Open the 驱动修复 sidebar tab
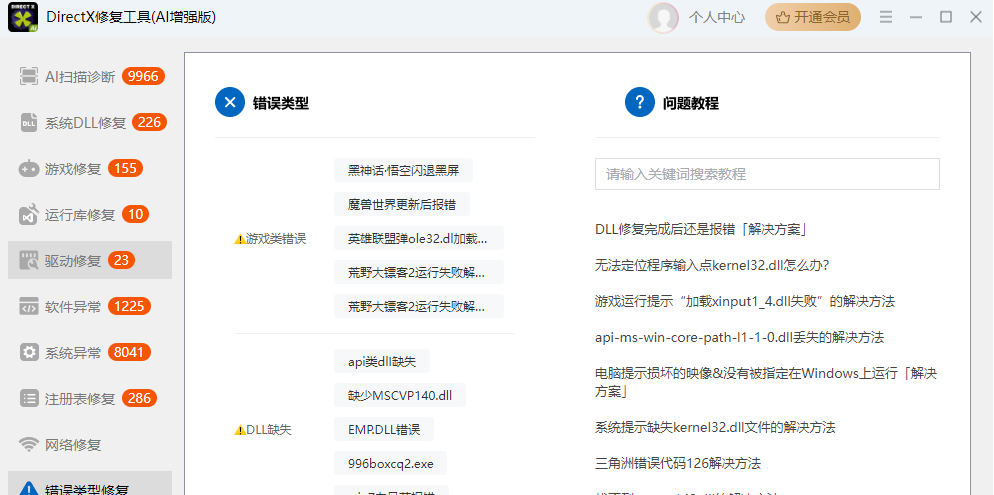The width and height of the screenshot is (994, 495). 89,260
